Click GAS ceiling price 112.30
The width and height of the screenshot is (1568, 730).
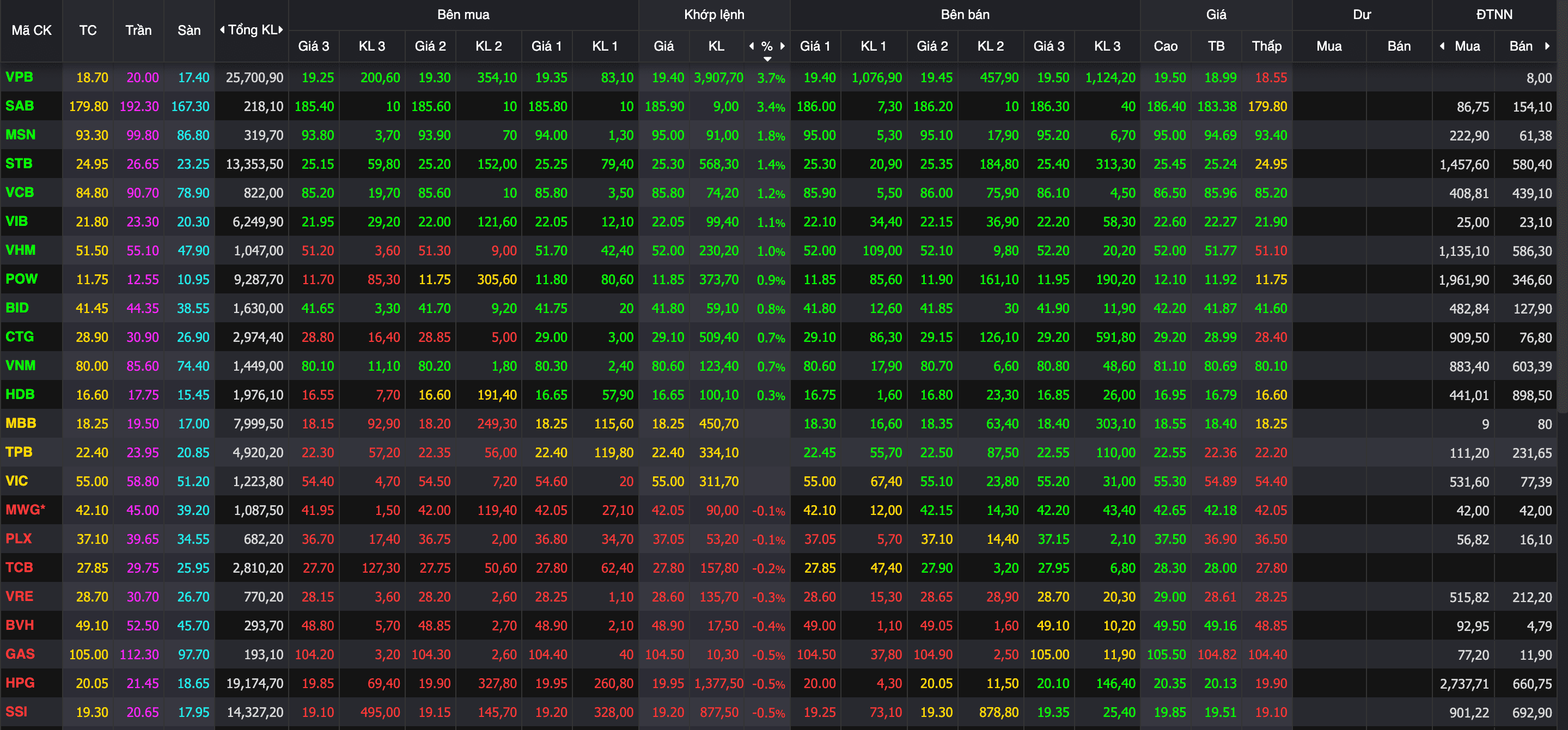139,654
